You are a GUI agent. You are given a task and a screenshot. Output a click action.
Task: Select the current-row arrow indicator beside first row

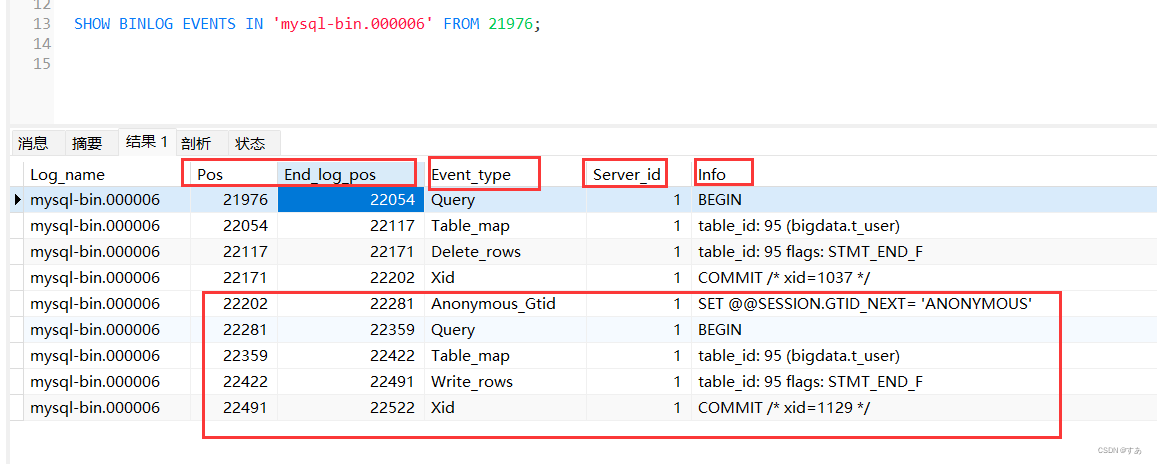point(18,199)
